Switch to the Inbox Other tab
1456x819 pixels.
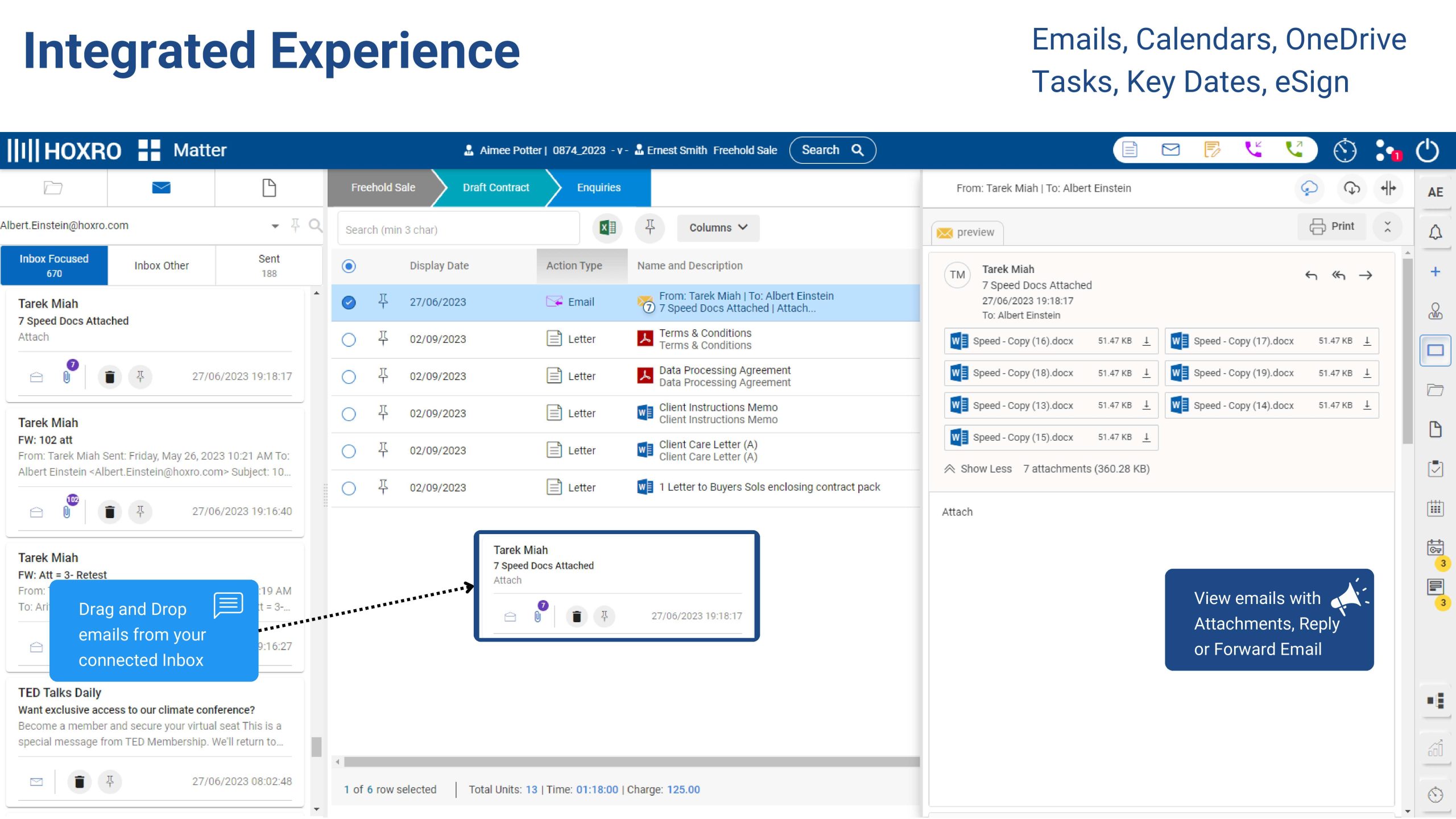point(162,266)
